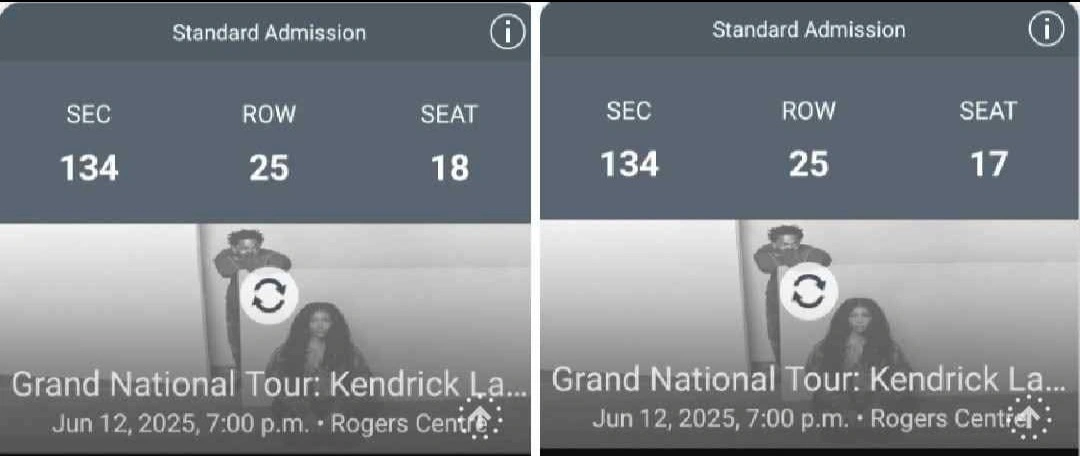Select the Standard Admission header on the seat 17 ticket
Screen dimensions: 1080x456
coord(809,30)
